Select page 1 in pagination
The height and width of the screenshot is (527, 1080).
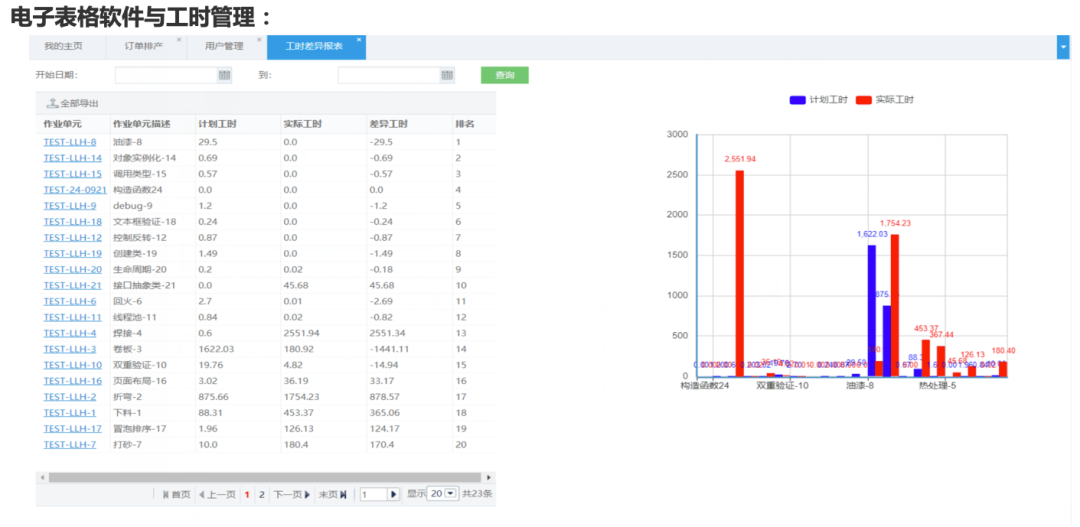click(247, 495)
